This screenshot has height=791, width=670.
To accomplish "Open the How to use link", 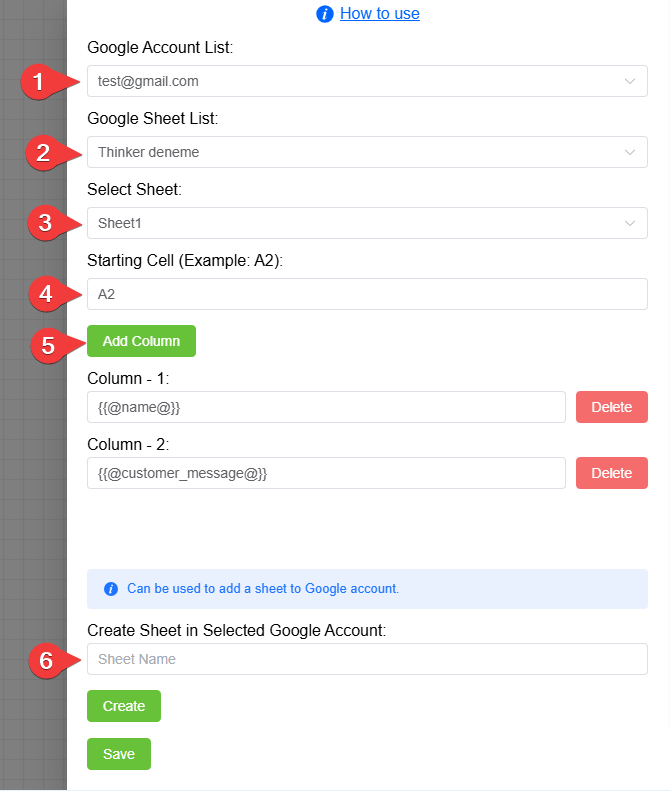I will click(x=379, y=14).
